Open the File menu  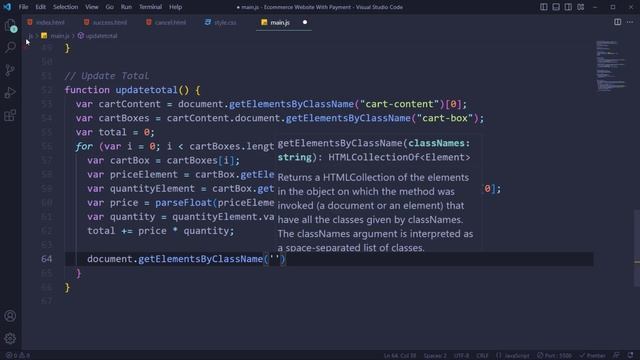[x=23, y=7]
